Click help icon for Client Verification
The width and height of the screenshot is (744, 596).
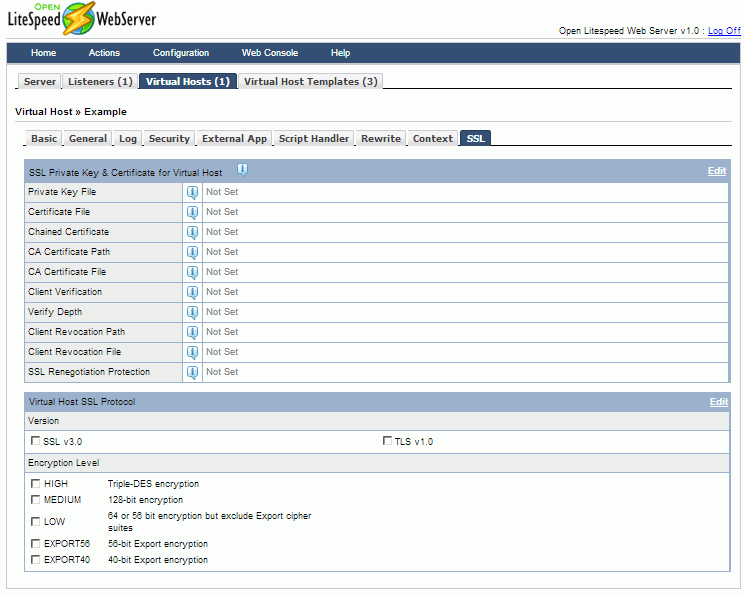(192, 292)
